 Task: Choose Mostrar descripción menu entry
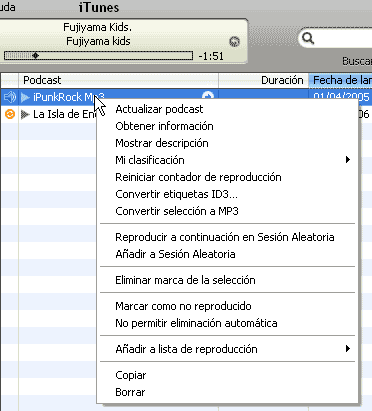(x=227, y=143)
